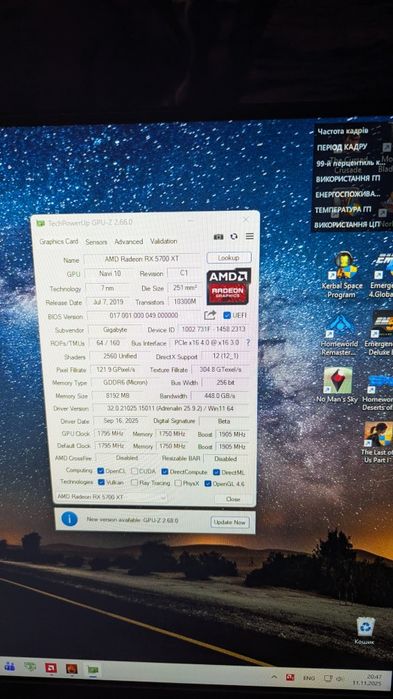
Task: Open the Recycle Bin on desktop
Action: click(x=365, y=630)
